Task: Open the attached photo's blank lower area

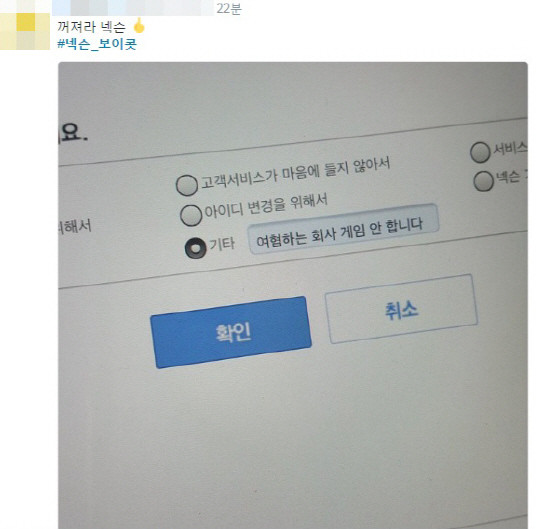Action: (293, 444)
